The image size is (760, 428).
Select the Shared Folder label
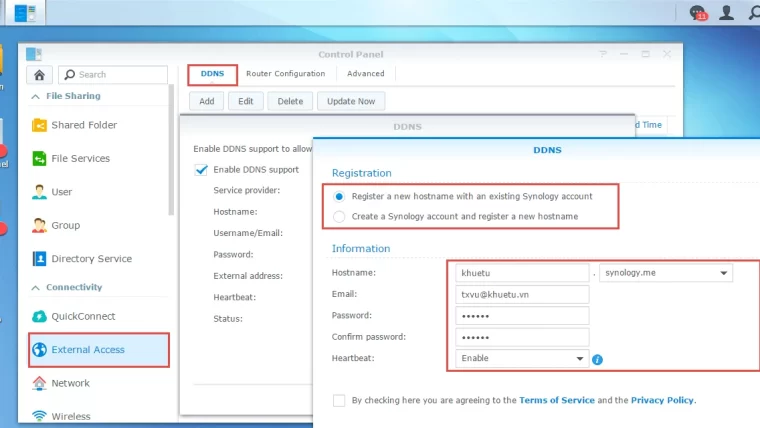pos(84,125)
